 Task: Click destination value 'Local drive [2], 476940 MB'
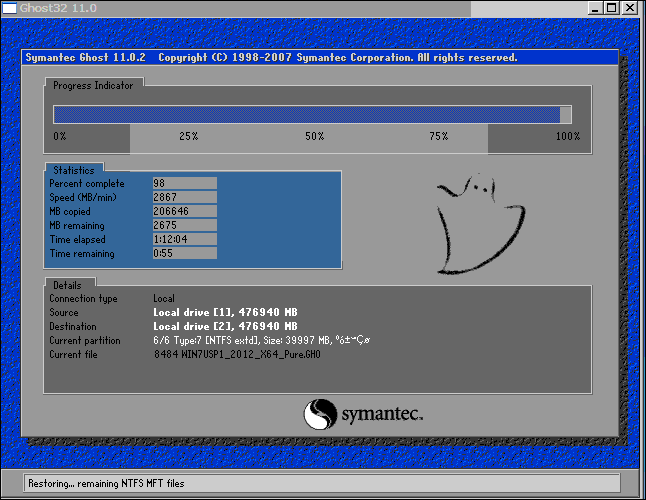pos(225,327)
